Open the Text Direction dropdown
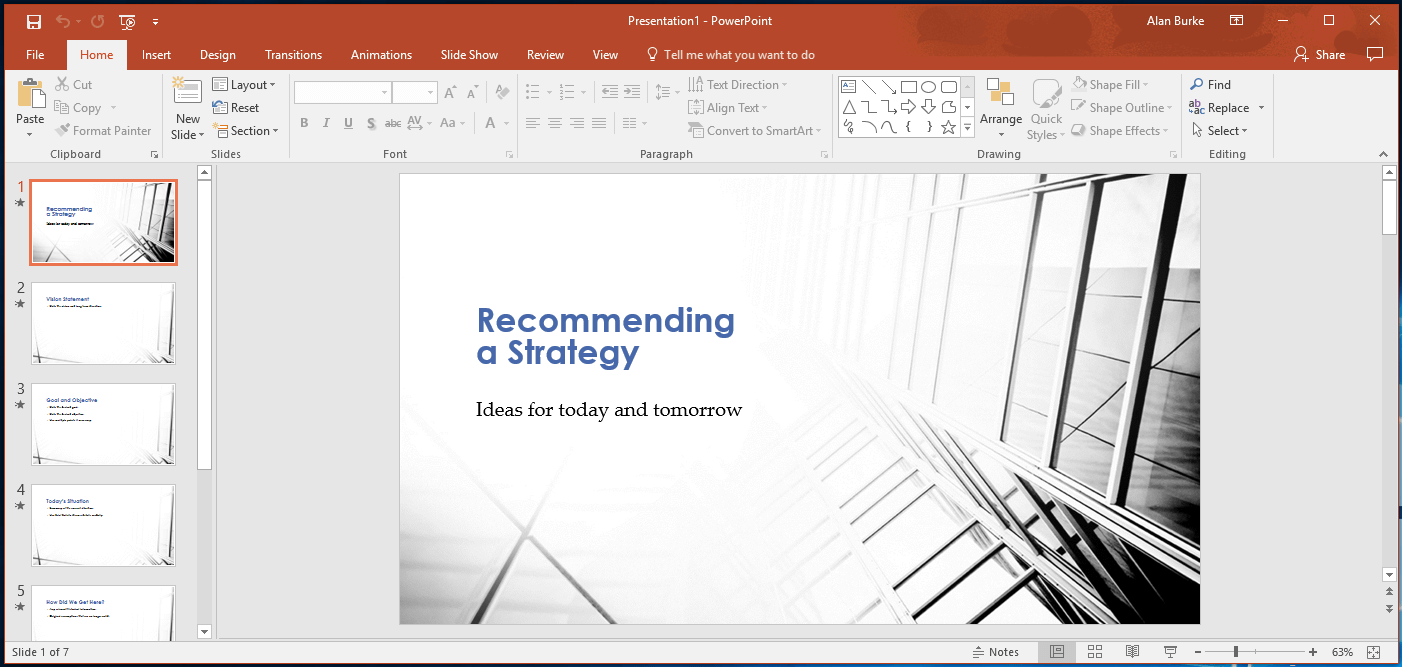The width and height of the screenshot is (1402, 667). (x=738, y=84)
